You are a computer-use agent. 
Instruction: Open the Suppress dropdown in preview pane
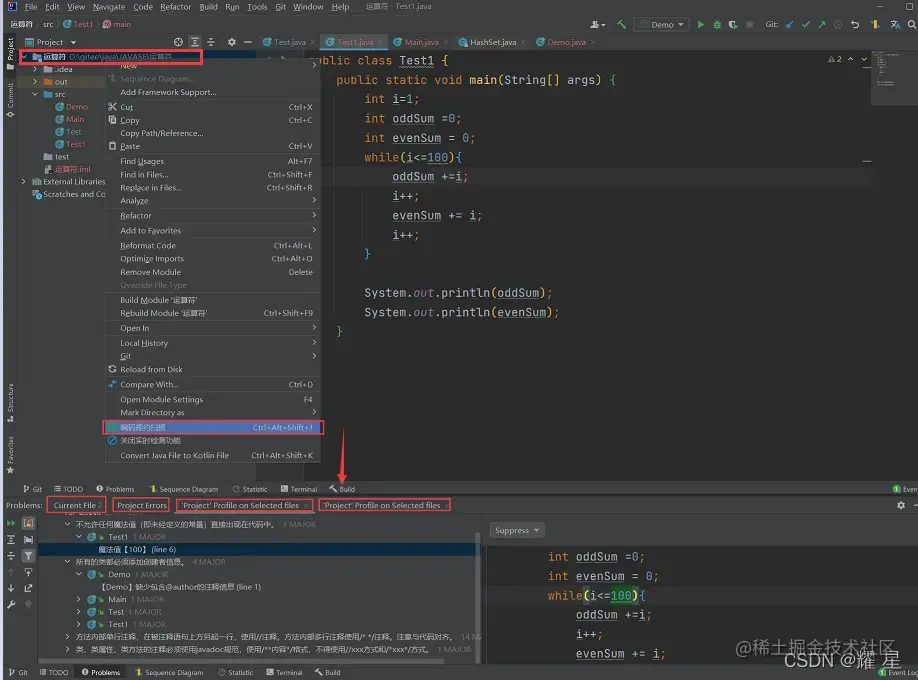click(x=516, y=530)
